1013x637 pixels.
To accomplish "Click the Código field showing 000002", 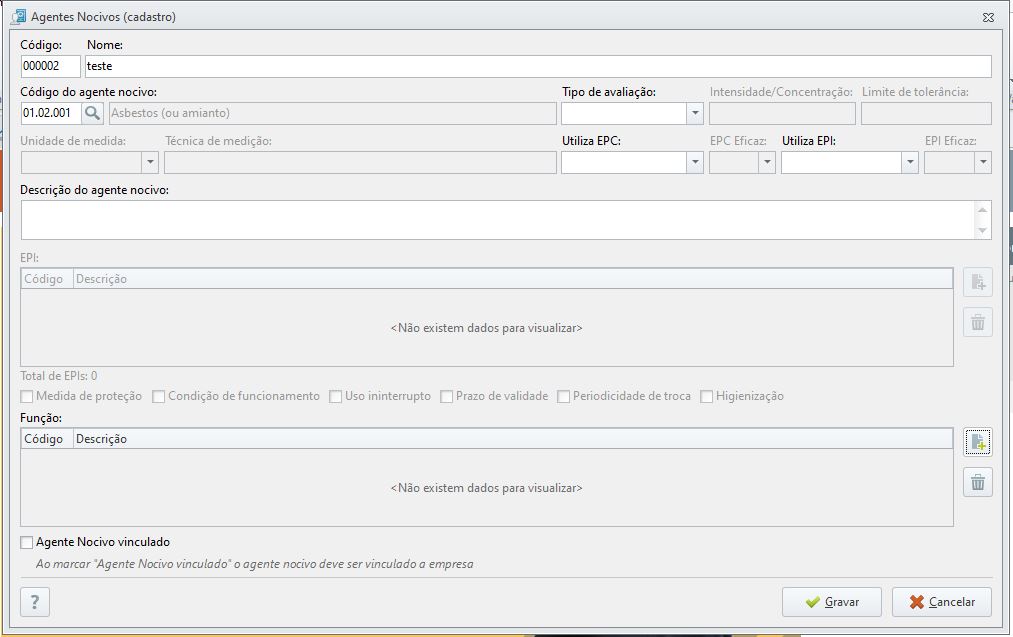I will click(x=50, y=66).
